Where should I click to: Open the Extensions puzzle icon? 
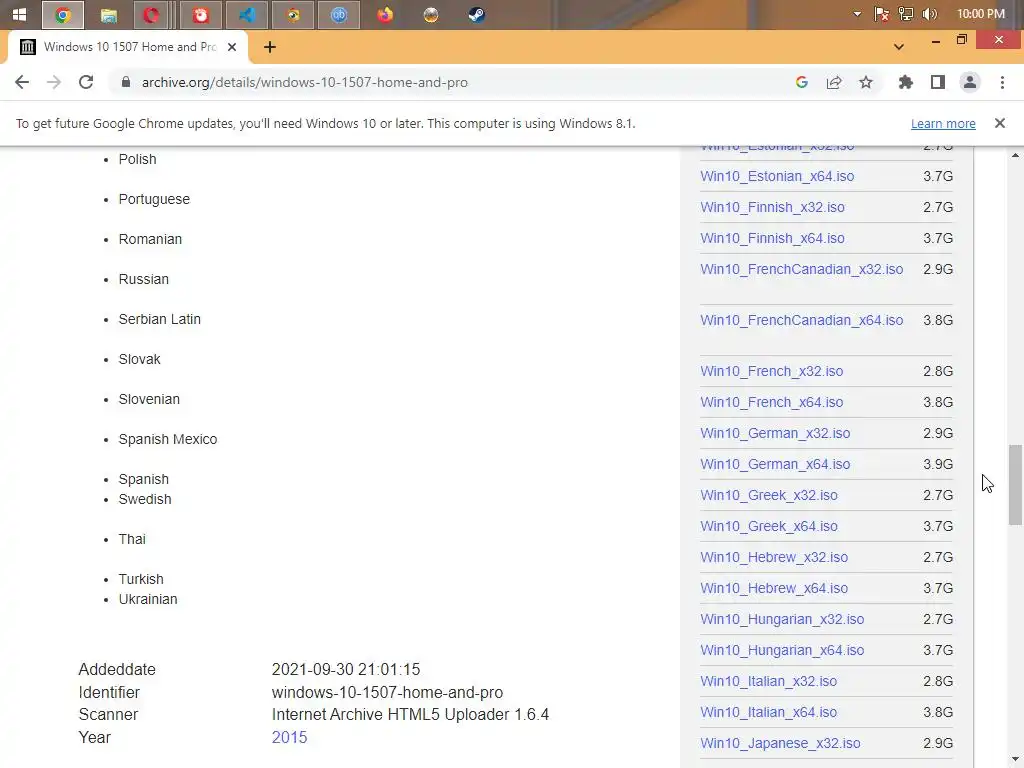point(906,82)
